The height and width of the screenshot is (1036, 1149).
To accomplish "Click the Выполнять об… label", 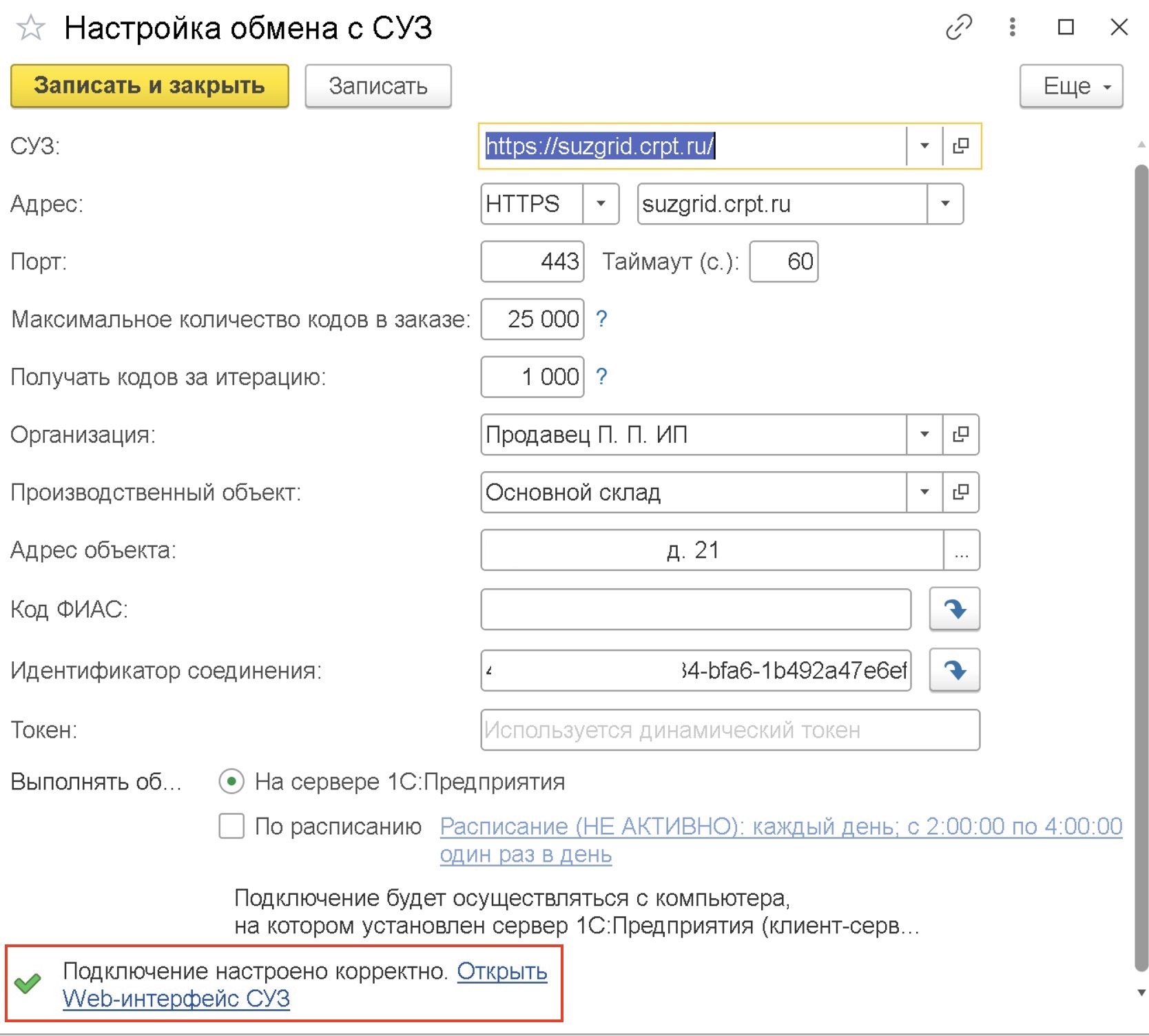I will point(96,782).
